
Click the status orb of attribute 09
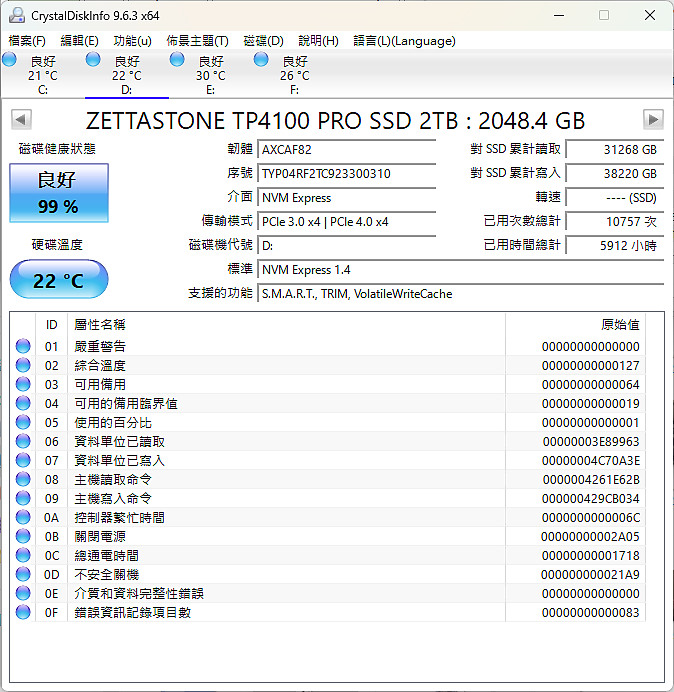(23, 498)
